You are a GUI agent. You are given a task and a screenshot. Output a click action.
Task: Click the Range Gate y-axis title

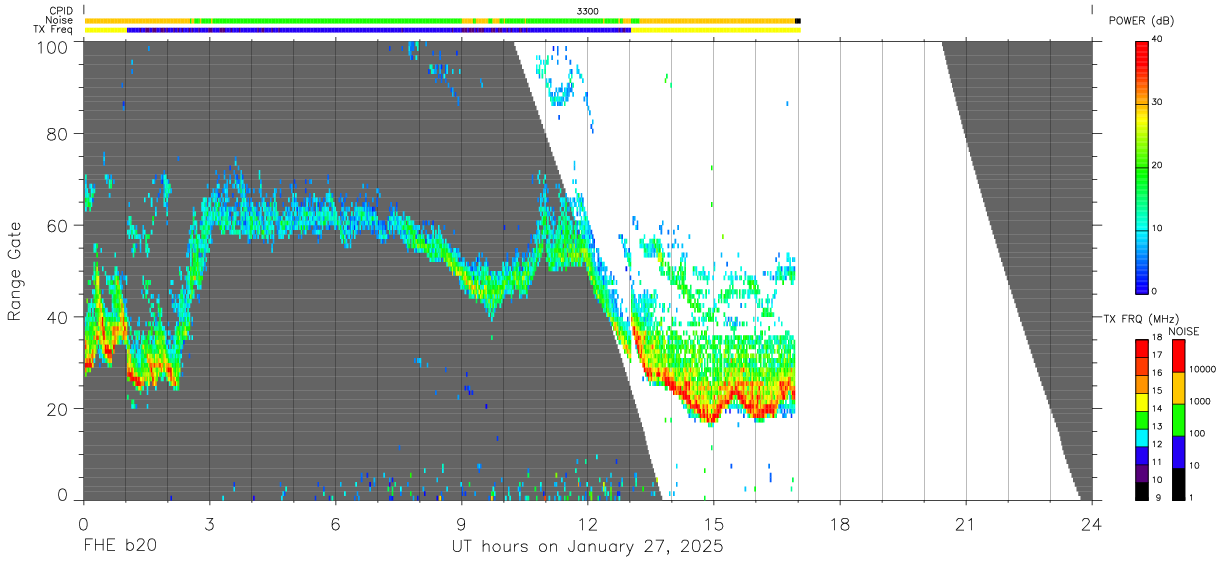click(15, 271)
